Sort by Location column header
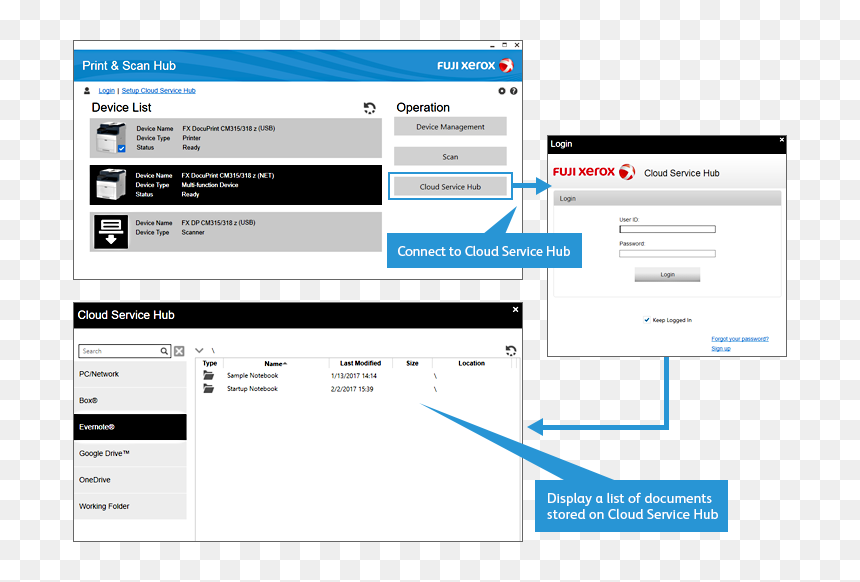Screen dimensions: 860x582 [472, 363]
